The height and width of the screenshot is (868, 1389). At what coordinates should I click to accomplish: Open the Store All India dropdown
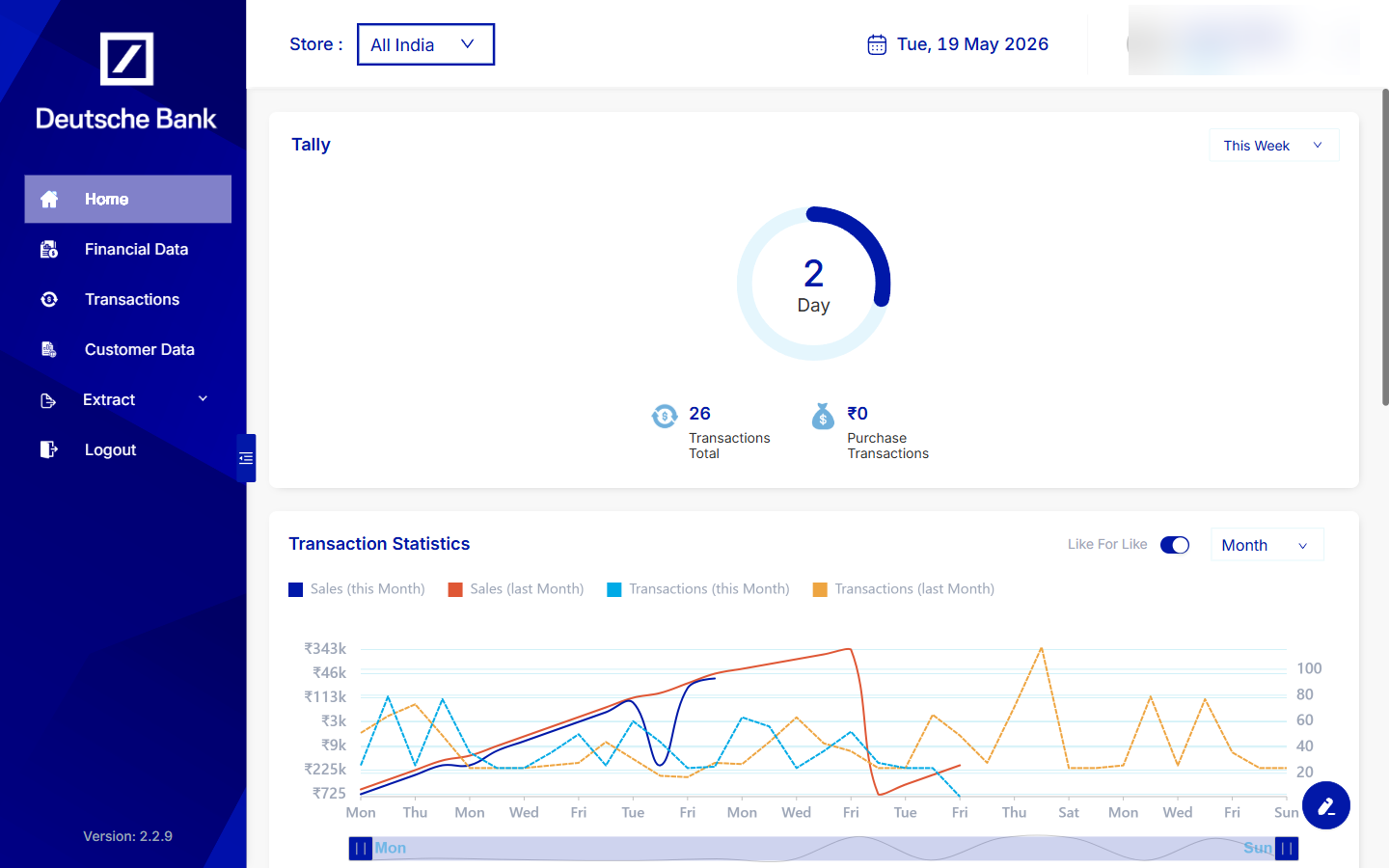point(425,44)
